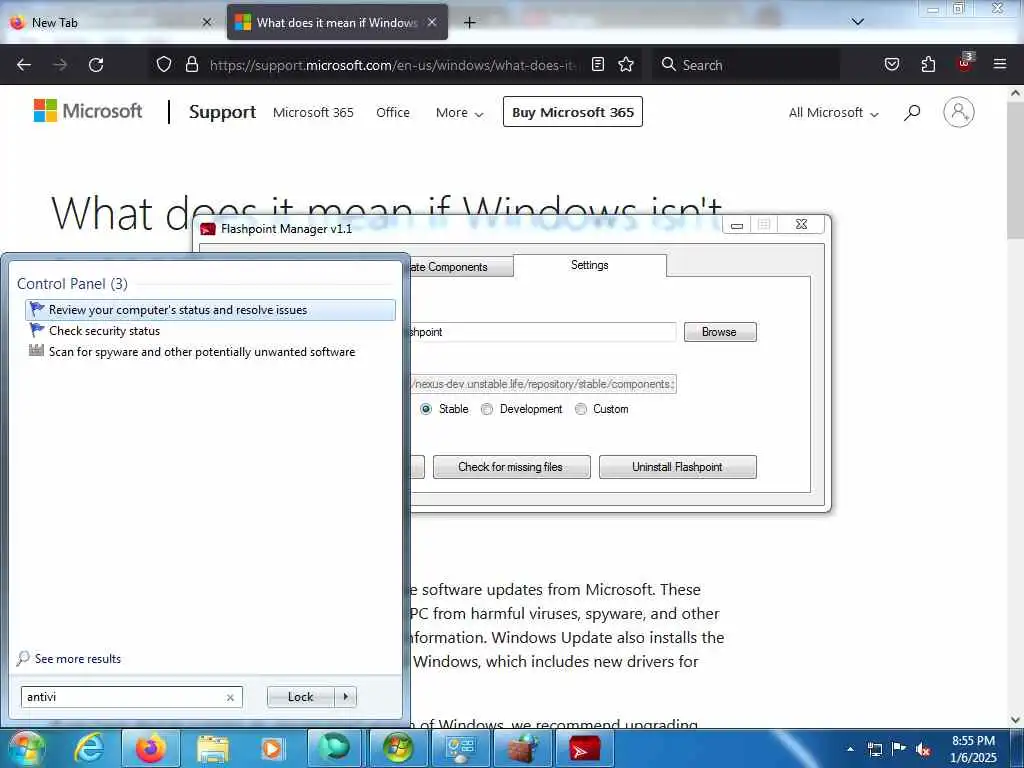Click the network tray icon
1024x768 pixels.
tap(874, 749)
